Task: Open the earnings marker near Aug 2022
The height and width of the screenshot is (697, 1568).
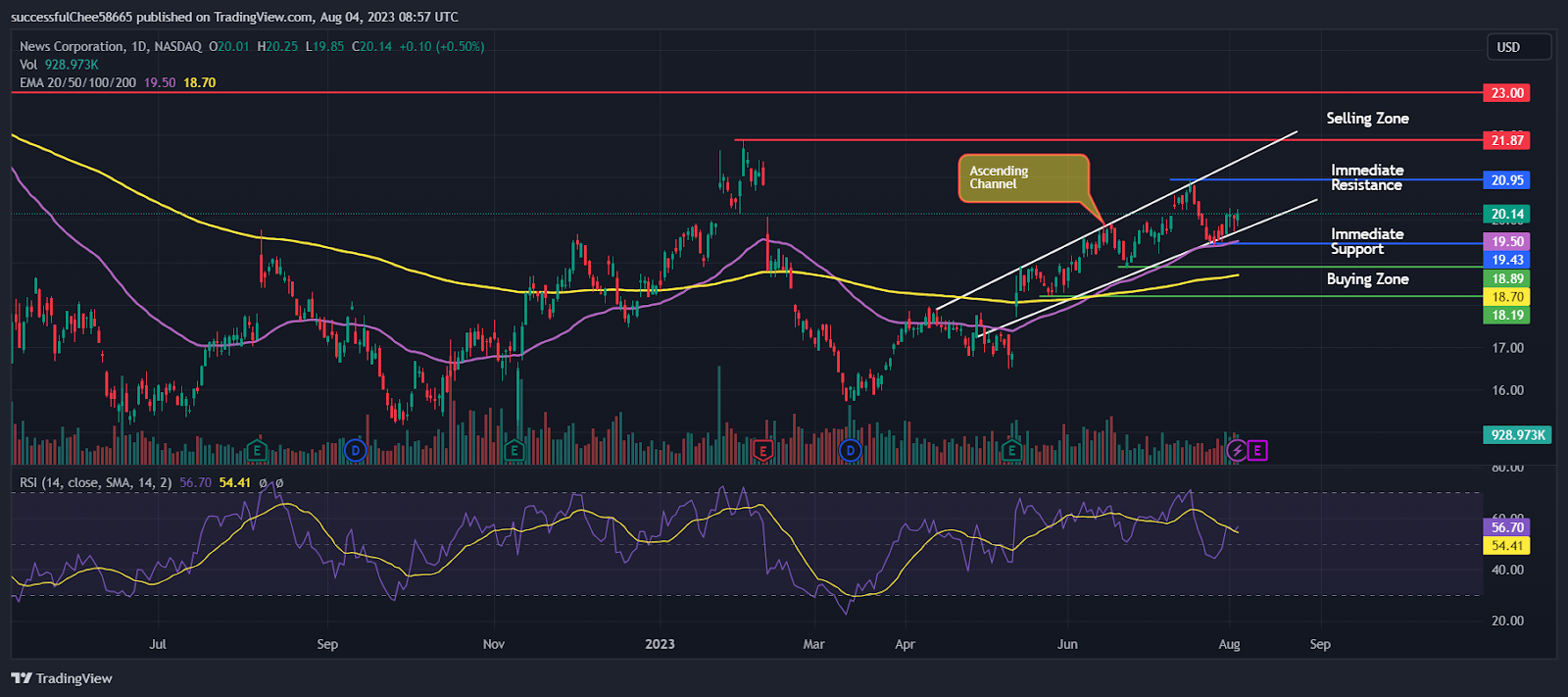Action: pos(257,451)
